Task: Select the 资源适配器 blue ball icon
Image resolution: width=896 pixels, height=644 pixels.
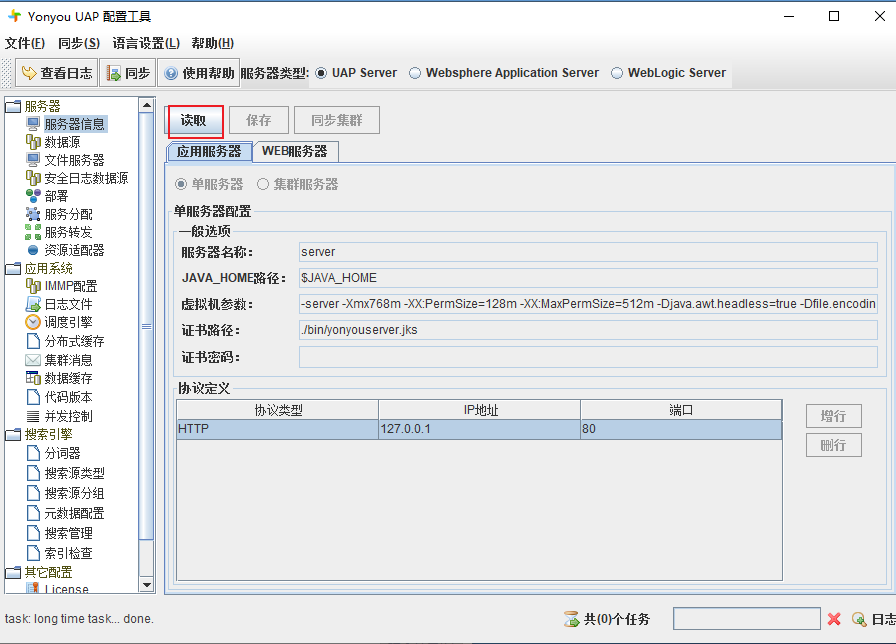Action: (x=33, y=250)
